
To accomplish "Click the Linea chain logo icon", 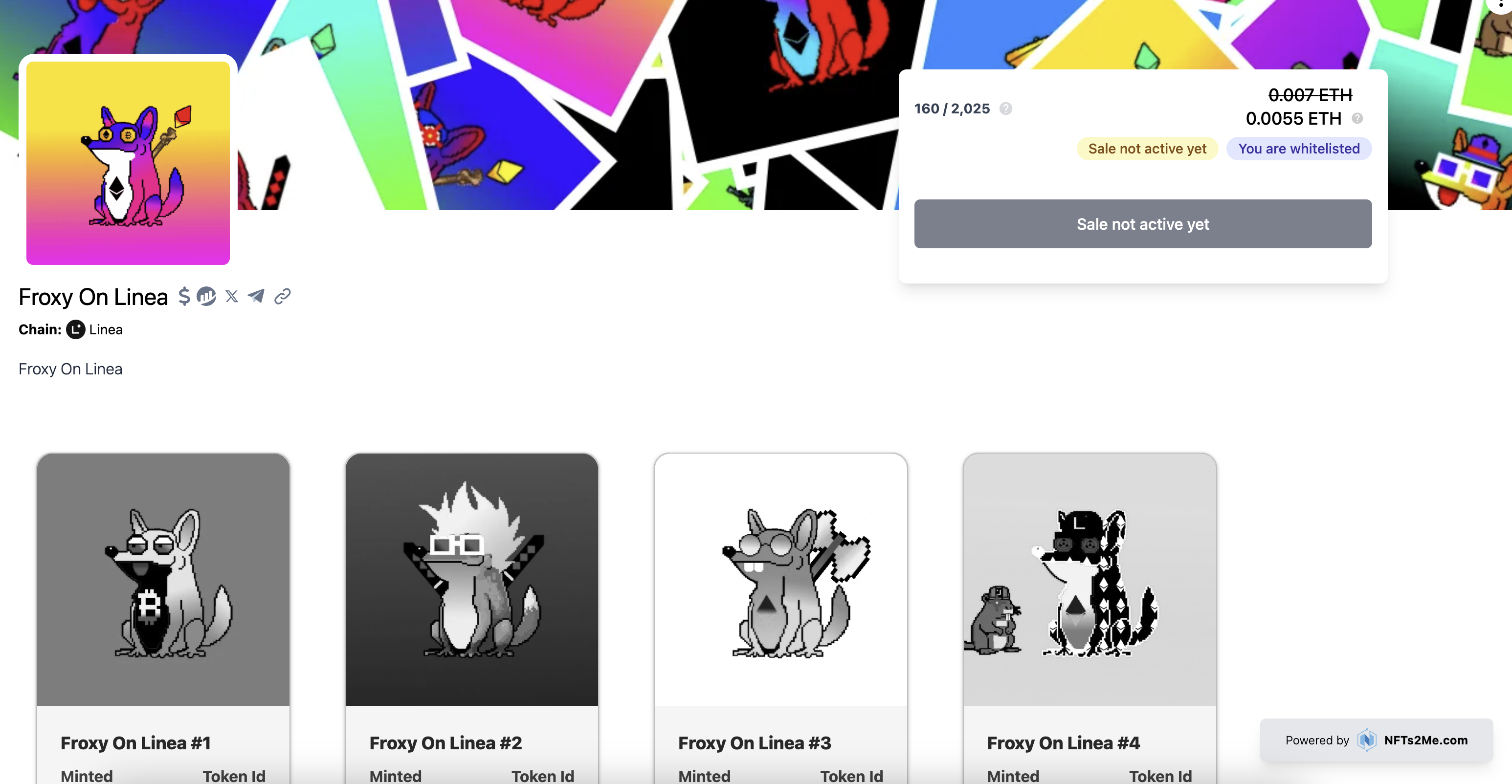I will point(76,330).
